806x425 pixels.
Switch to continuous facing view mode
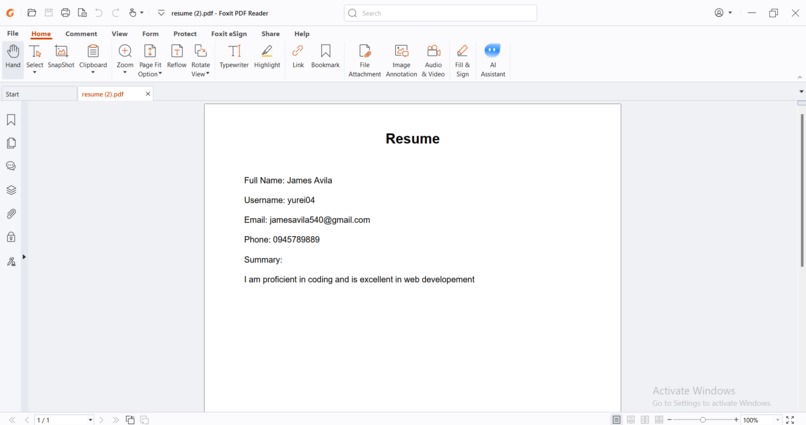click(658, 420)
